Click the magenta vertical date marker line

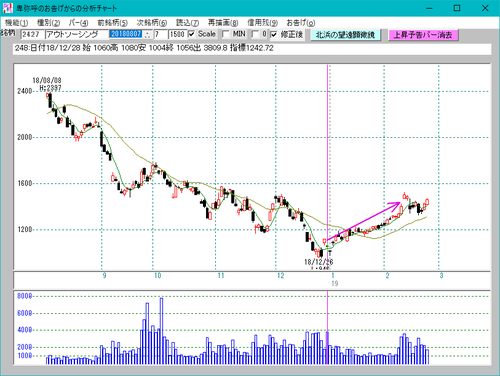328,167
